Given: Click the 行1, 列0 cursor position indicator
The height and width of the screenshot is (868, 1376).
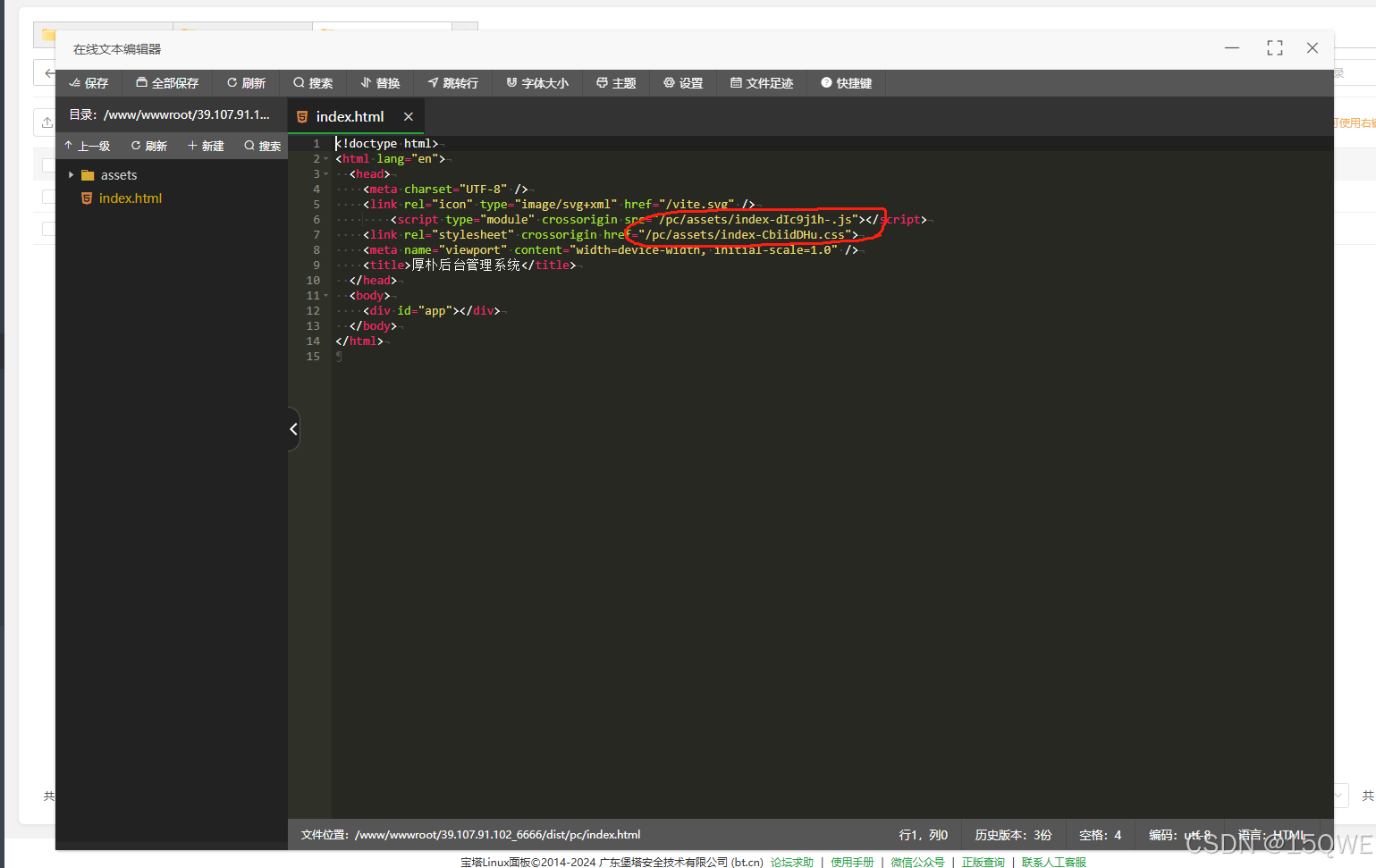Looking at the screenshot, I should 923,835.
